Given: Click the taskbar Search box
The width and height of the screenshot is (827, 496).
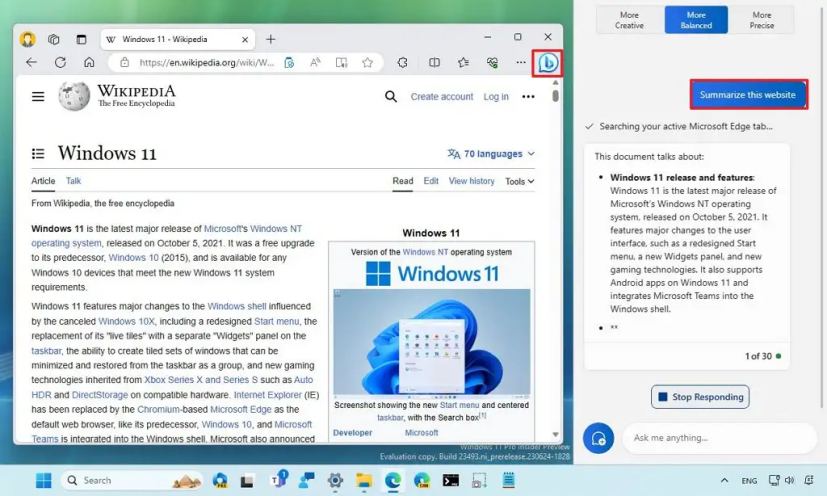Looking at the screenshot, I should coord(132,480).
